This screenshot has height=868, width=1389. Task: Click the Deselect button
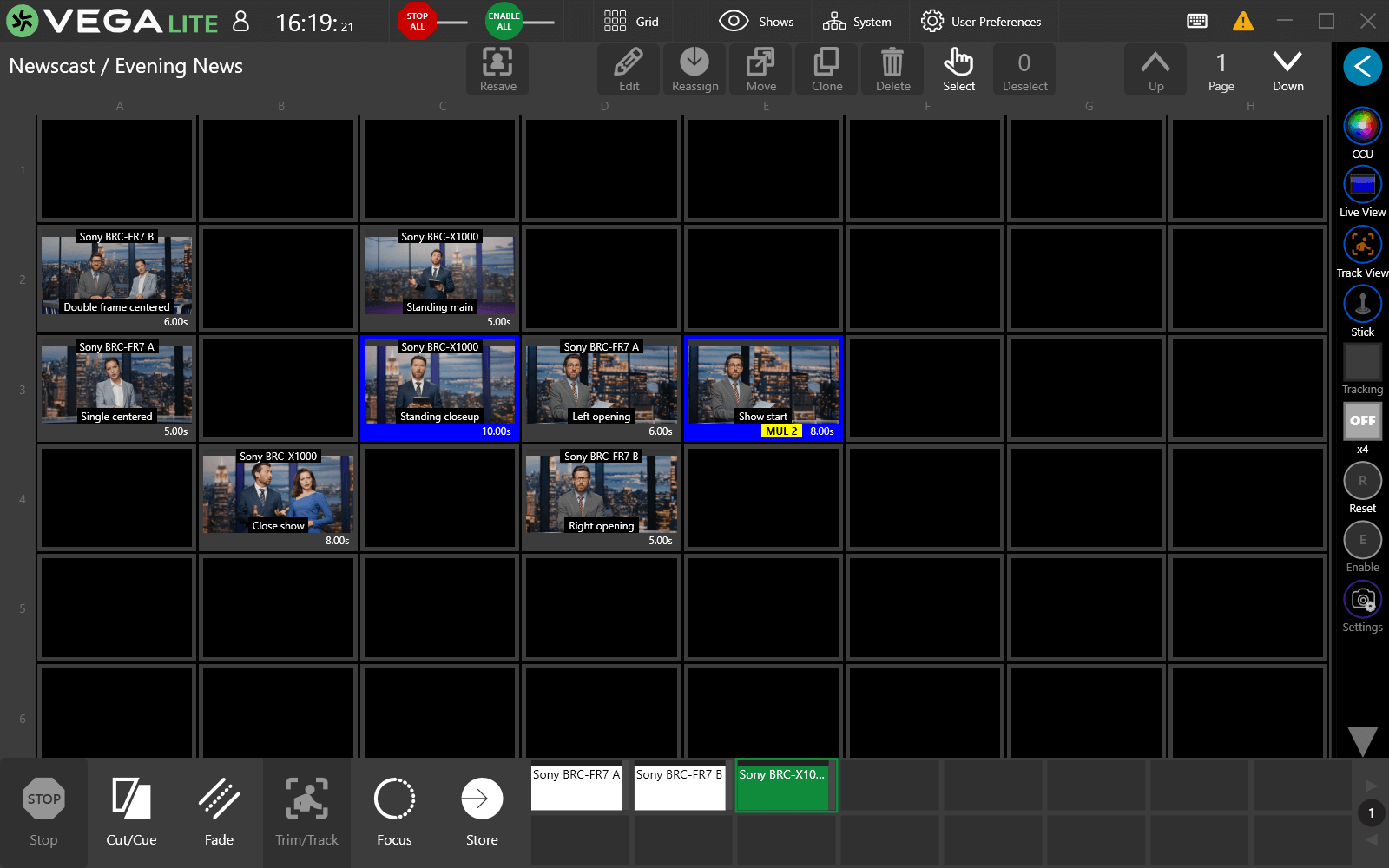(1024, 69)
